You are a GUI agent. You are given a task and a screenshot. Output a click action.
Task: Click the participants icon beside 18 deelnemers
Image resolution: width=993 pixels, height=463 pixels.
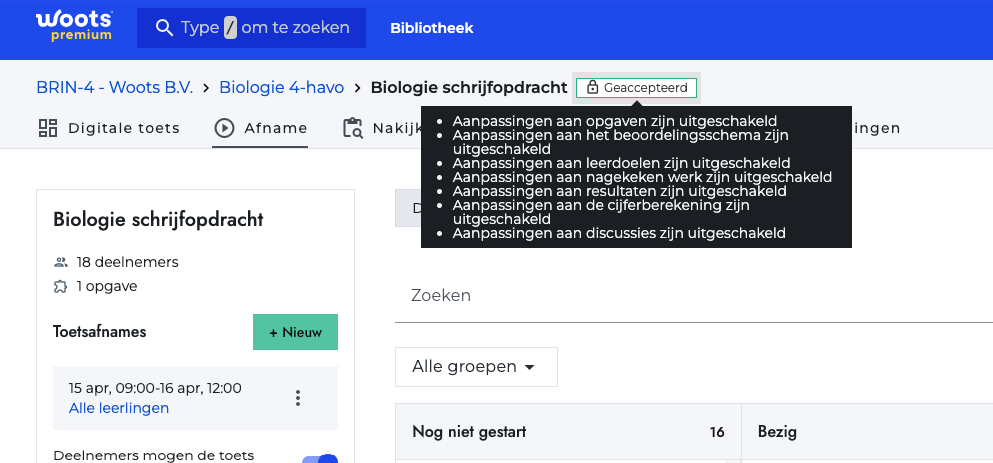61,262
